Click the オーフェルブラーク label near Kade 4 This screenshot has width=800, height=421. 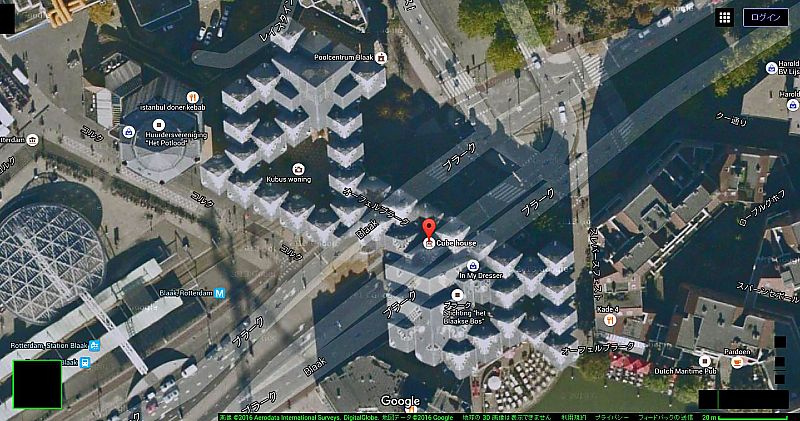(x=597, y=350)
